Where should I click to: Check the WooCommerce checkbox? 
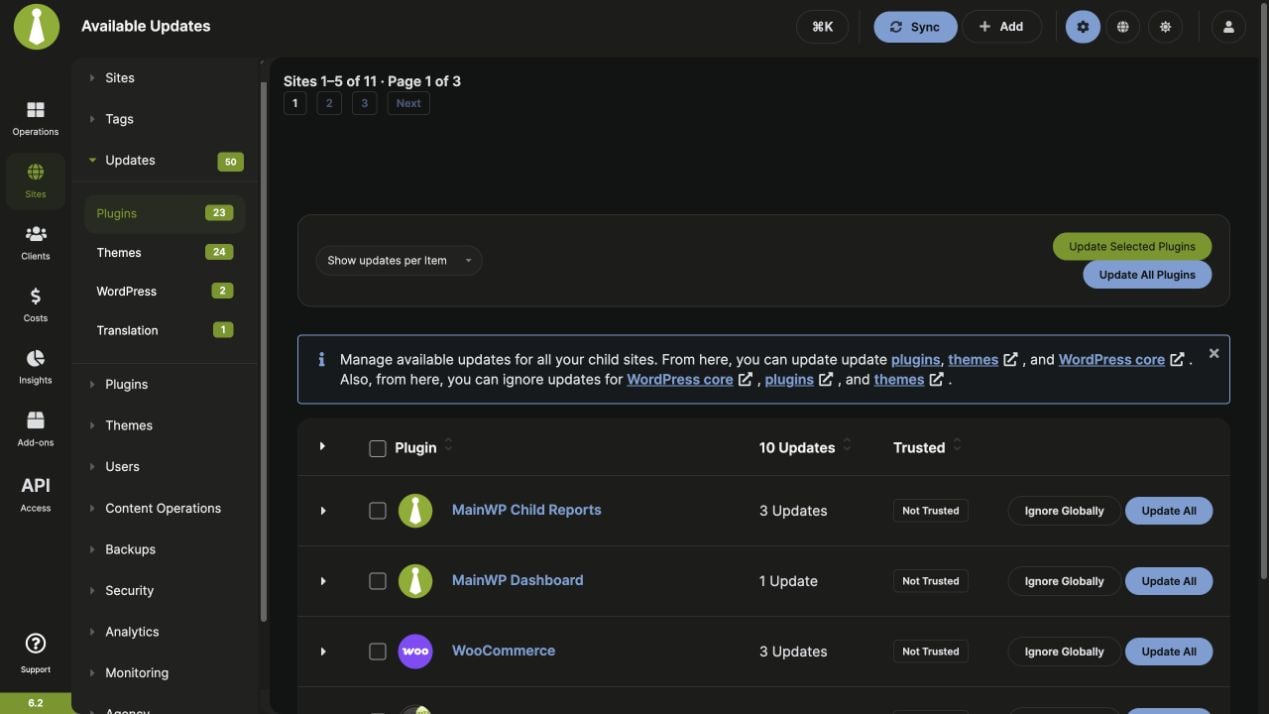(x=377, y=651)
